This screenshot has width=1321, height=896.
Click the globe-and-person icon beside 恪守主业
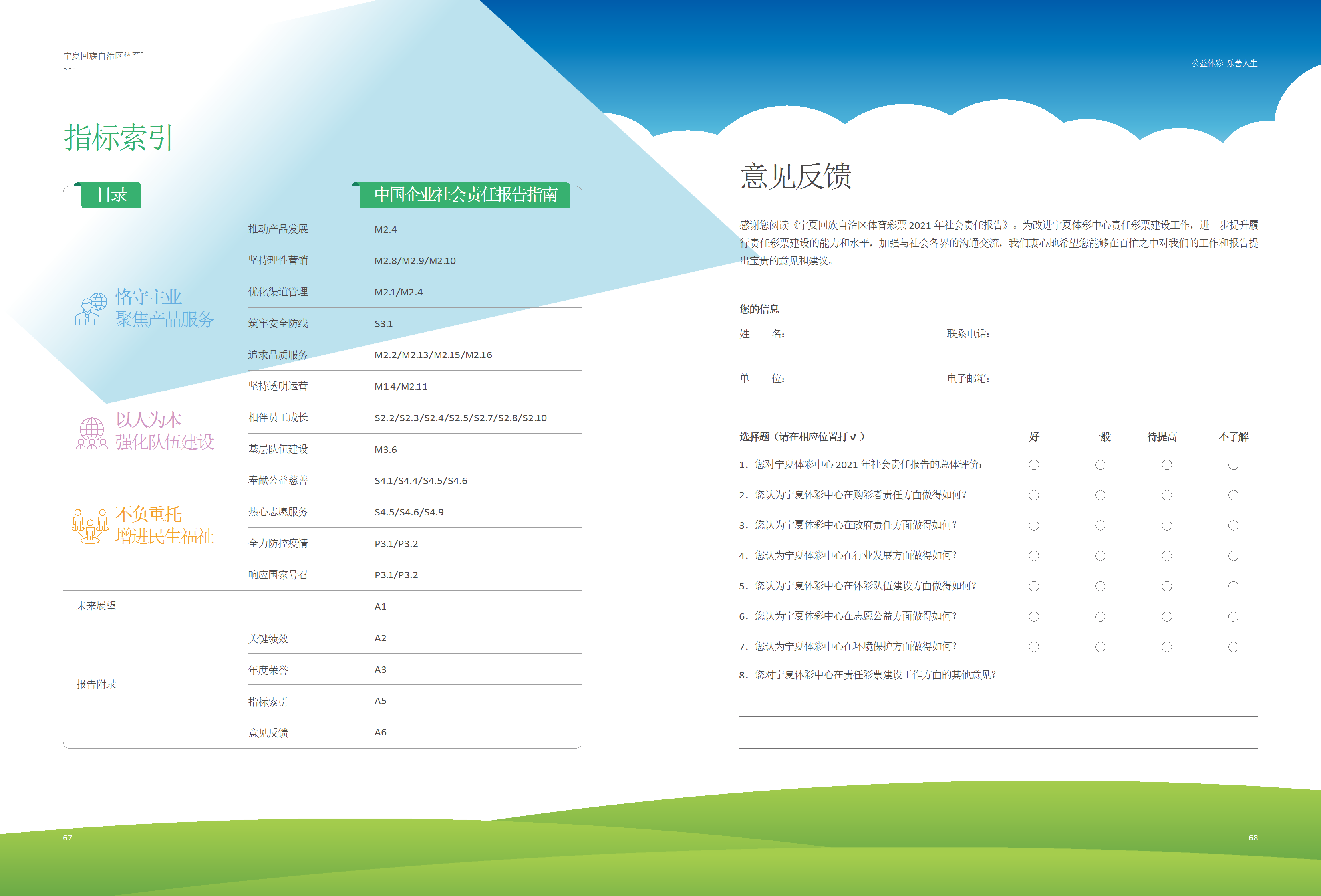coord(91,309)
